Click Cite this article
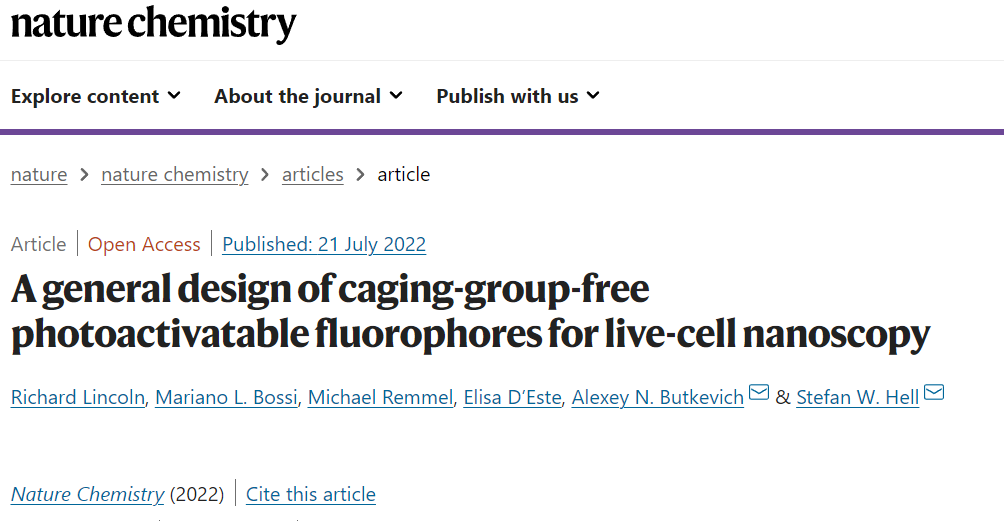This screenshot has height=521, width=1004. 311,494
